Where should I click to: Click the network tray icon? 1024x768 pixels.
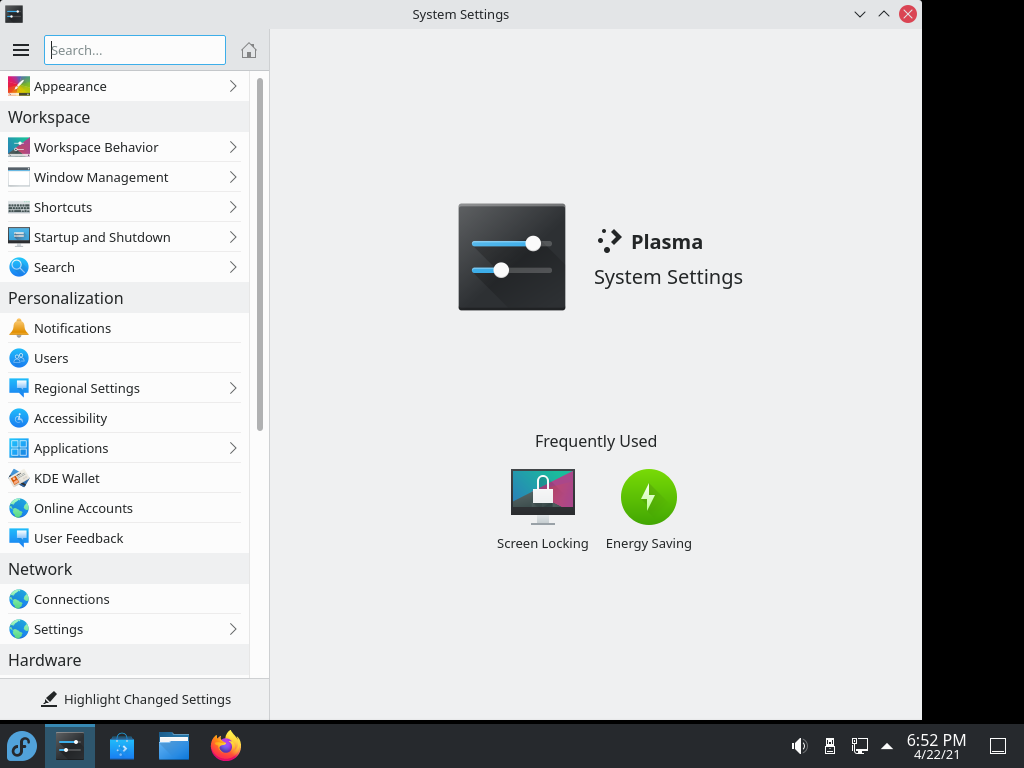(859, 746)
